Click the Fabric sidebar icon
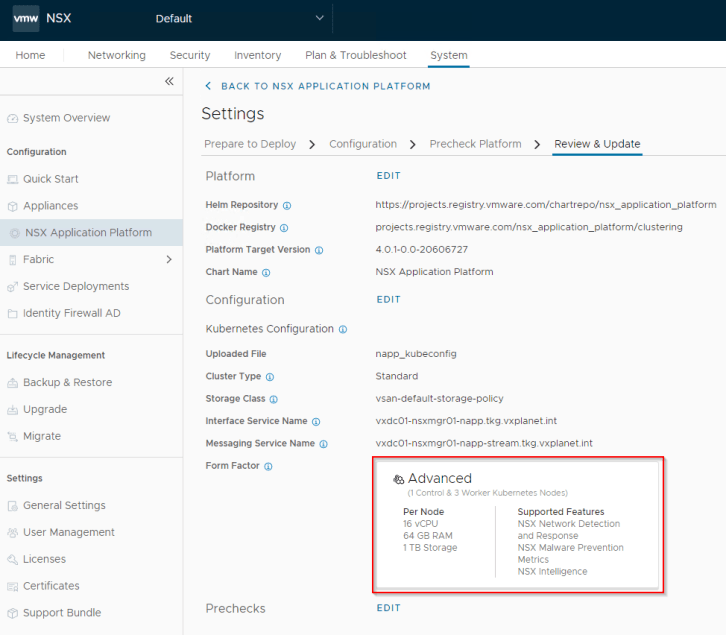726x635 pixels. pos(13,260)
